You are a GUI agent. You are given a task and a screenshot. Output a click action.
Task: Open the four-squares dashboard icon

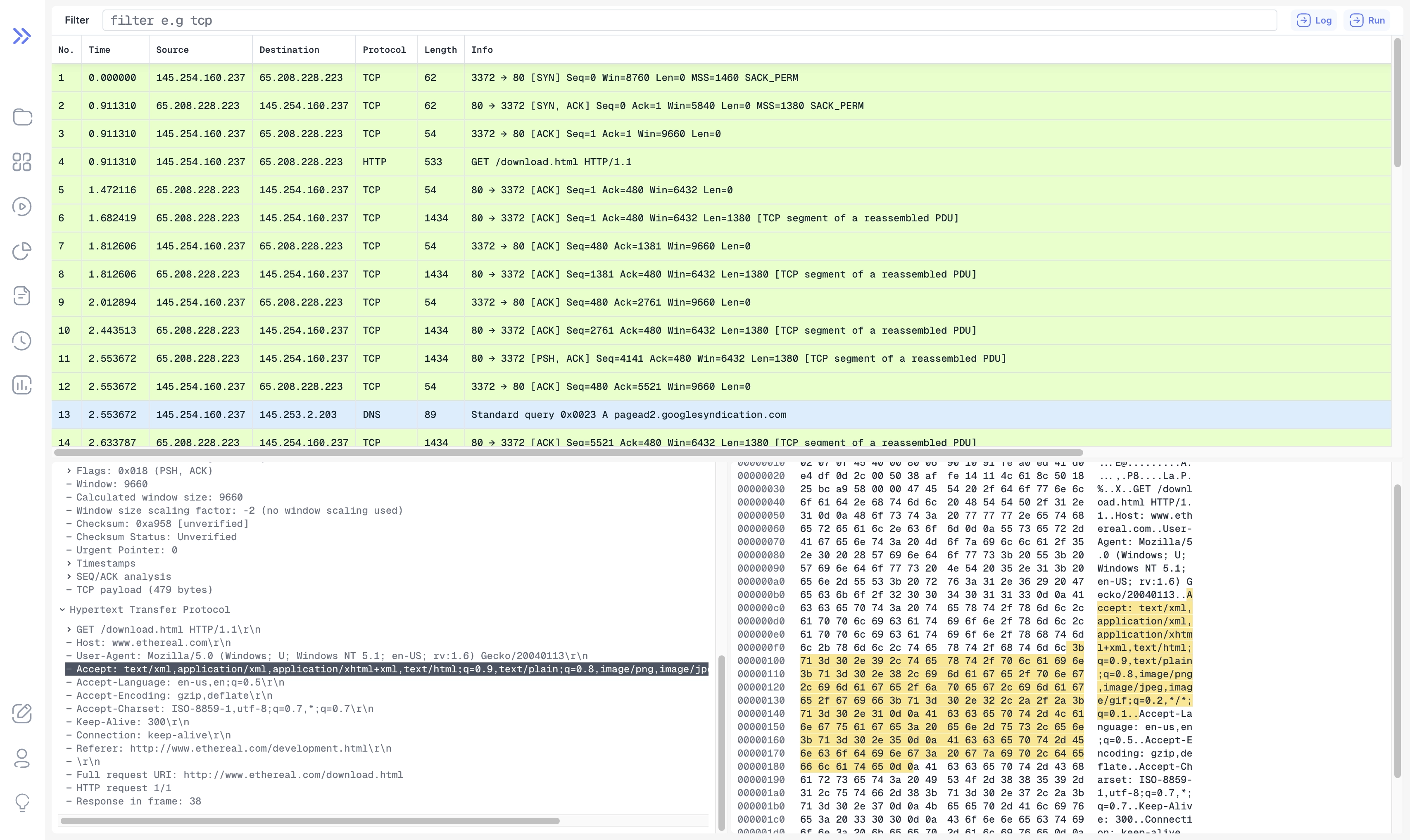pos(22,162)
